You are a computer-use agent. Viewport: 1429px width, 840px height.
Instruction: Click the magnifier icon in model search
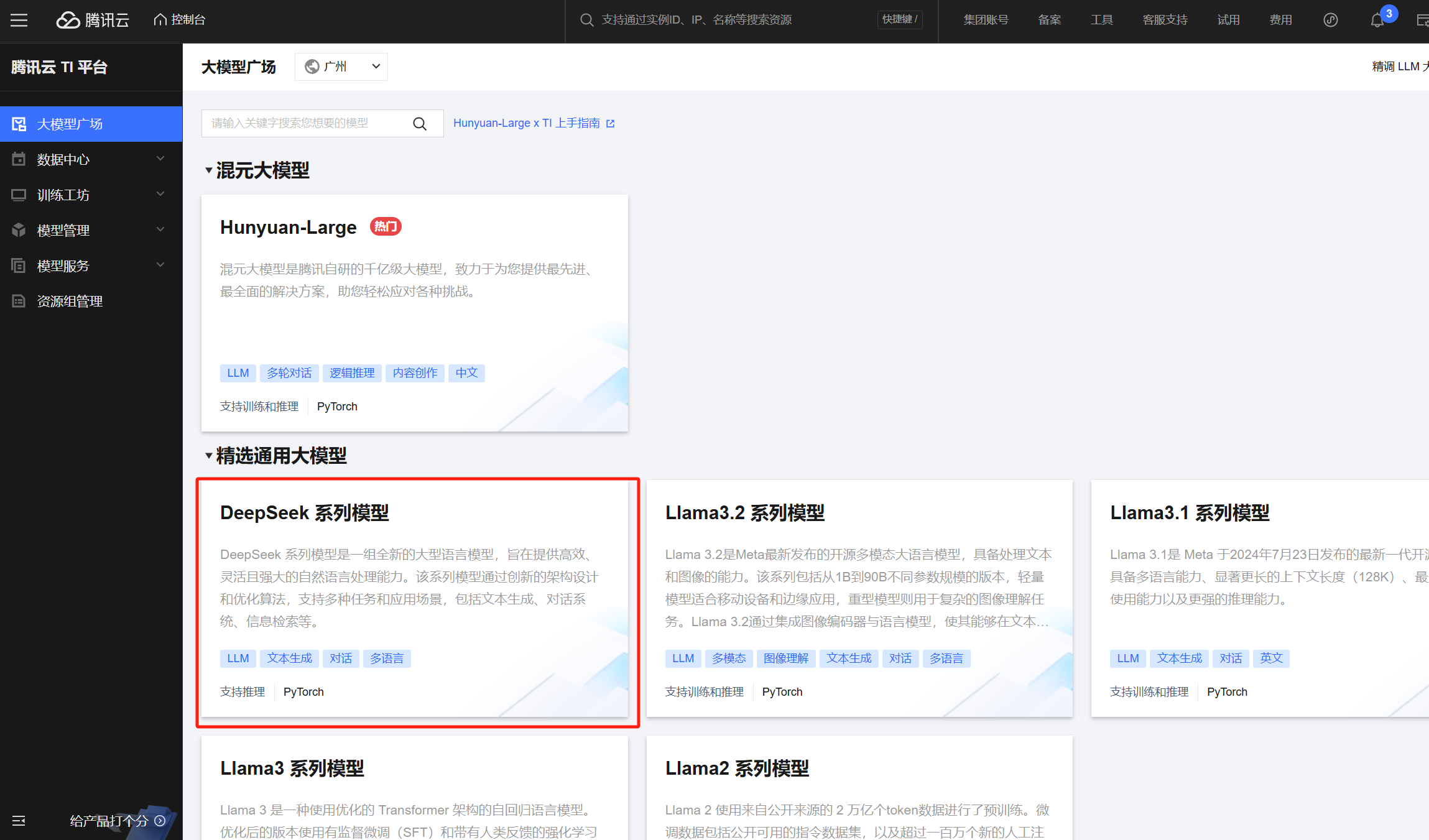420,124
